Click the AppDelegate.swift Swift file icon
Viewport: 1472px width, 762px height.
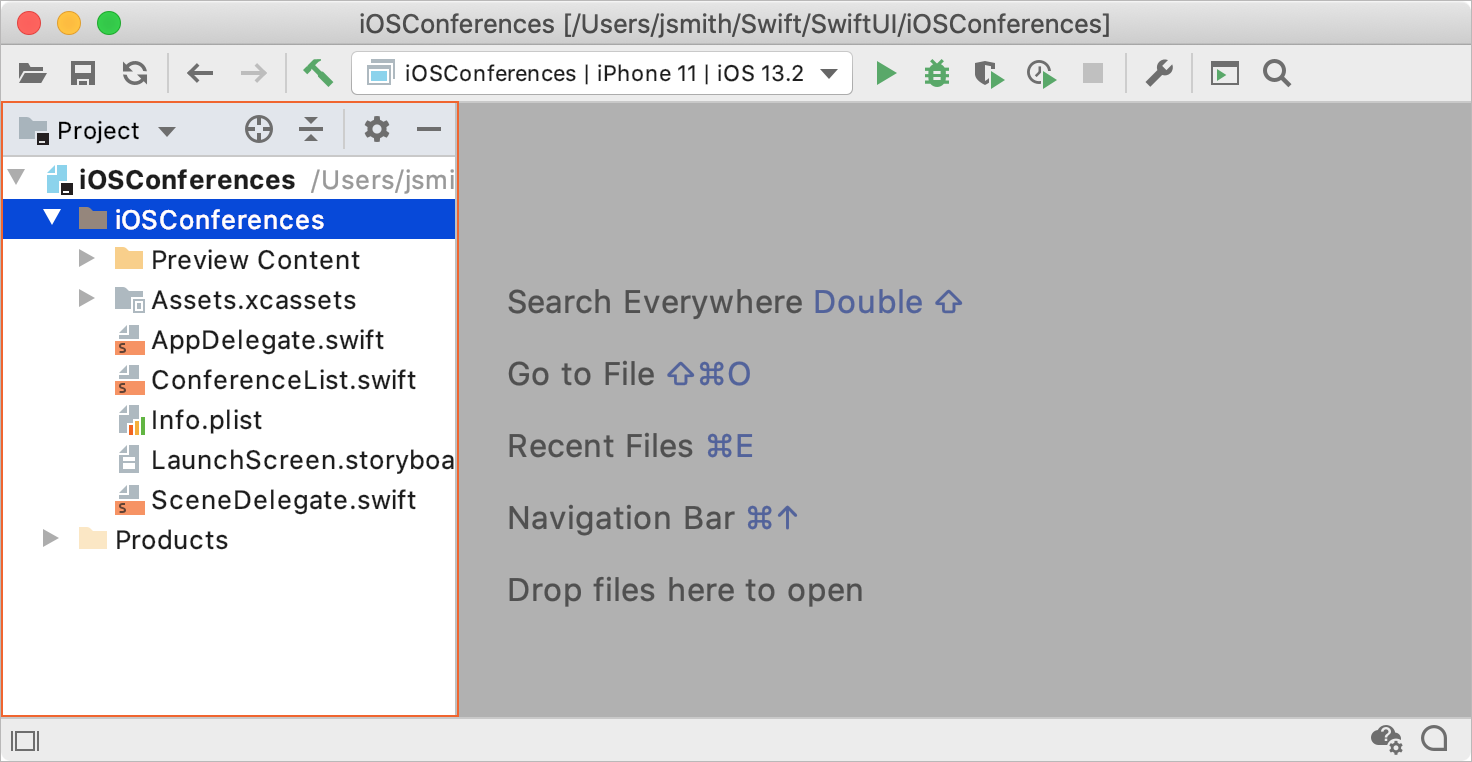pos(129,340)
